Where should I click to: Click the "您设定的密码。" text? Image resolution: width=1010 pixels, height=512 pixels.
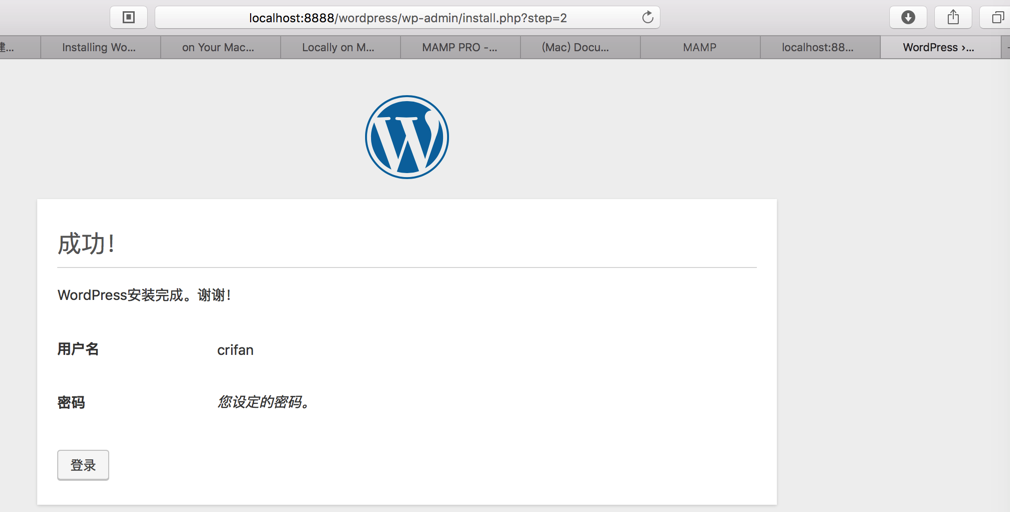click(264, 403)
